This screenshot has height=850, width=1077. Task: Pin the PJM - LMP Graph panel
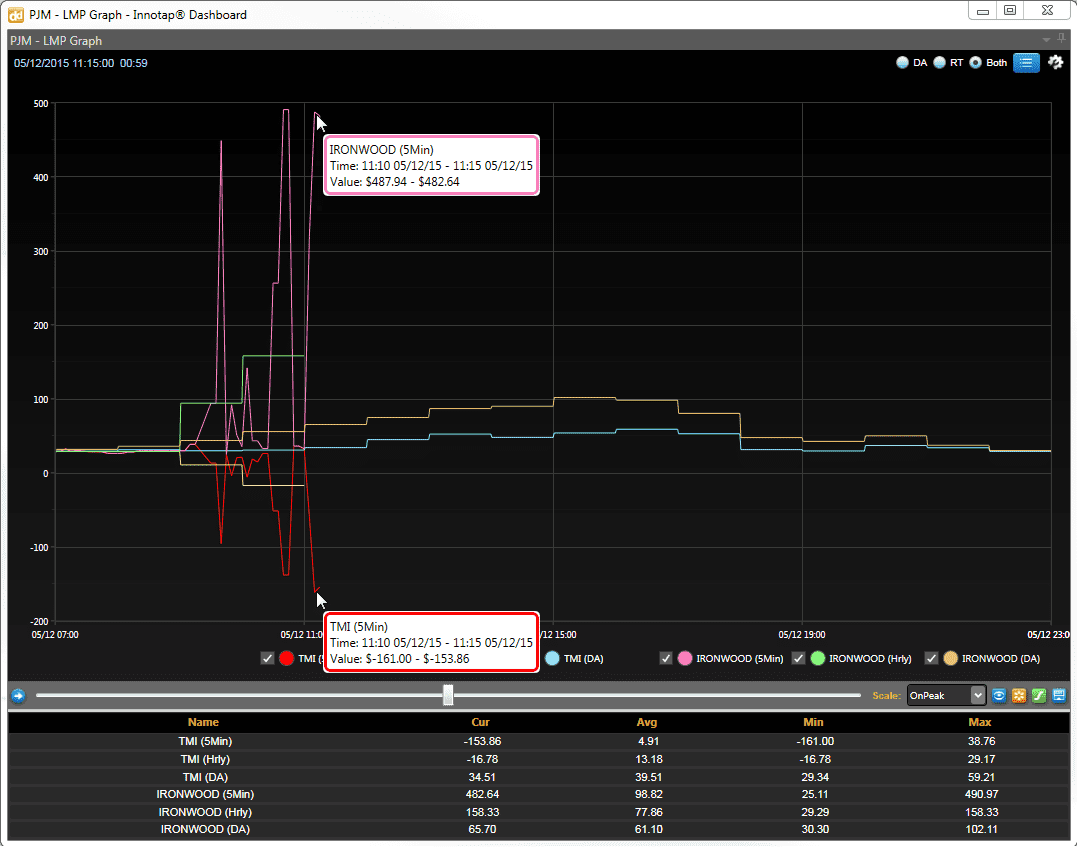(1062, 38)
